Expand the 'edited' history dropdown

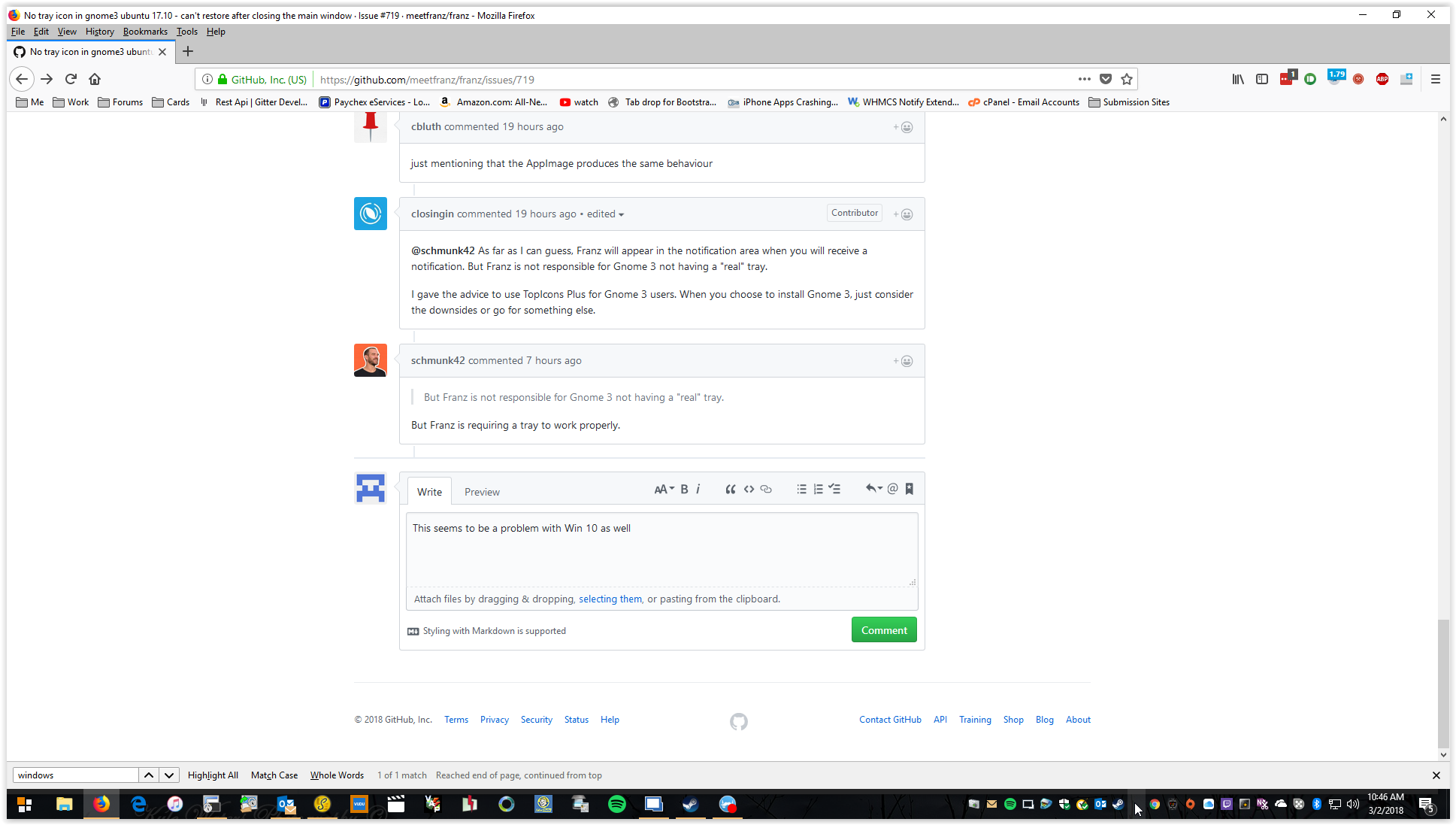coord(605,214)
